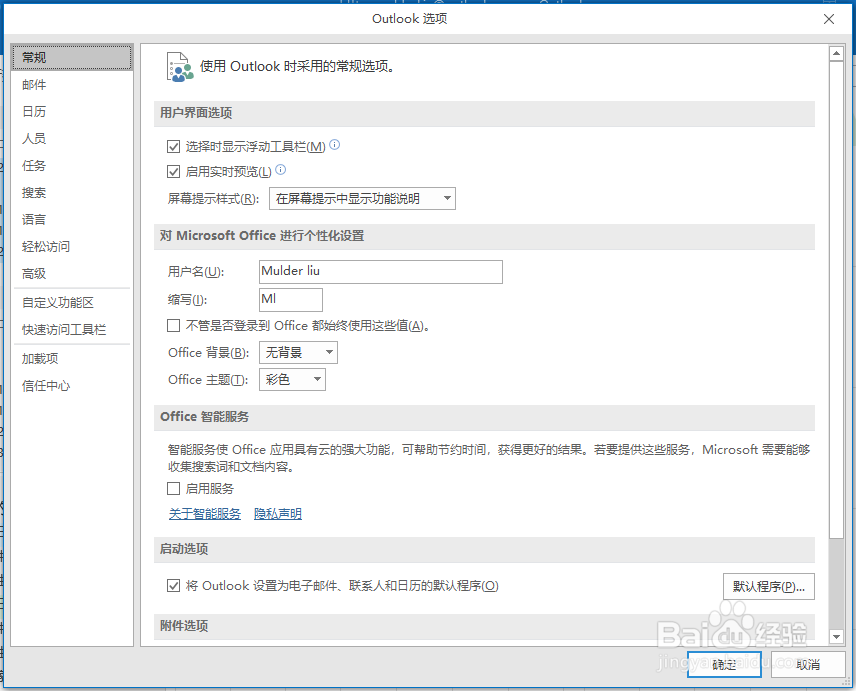The image size is (856, 691).
Task: Open the 高级 category
Action: (x=72, y=273)
